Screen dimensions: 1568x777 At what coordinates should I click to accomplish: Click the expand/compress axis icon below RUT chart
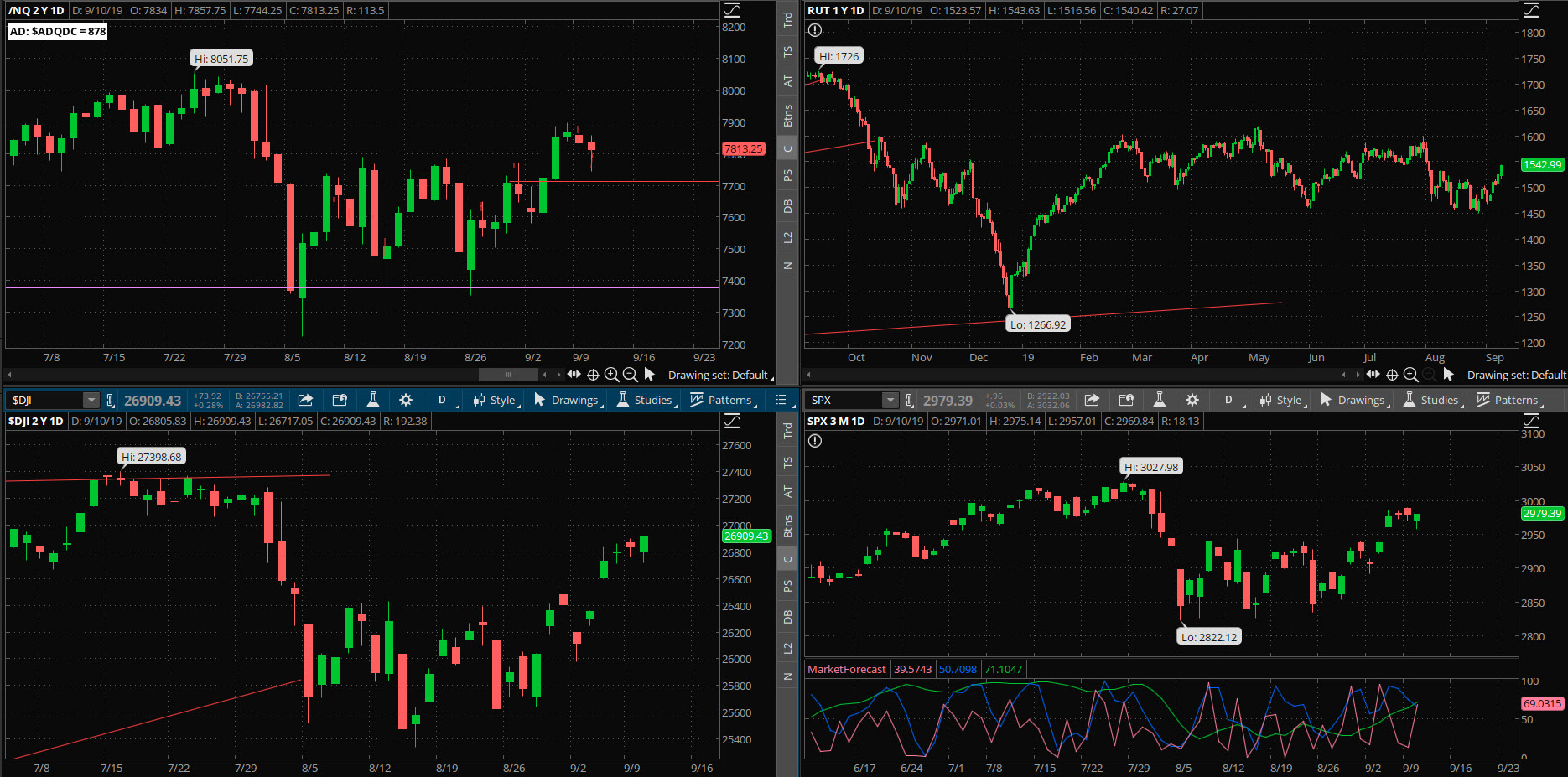(x=1373, y=374)
